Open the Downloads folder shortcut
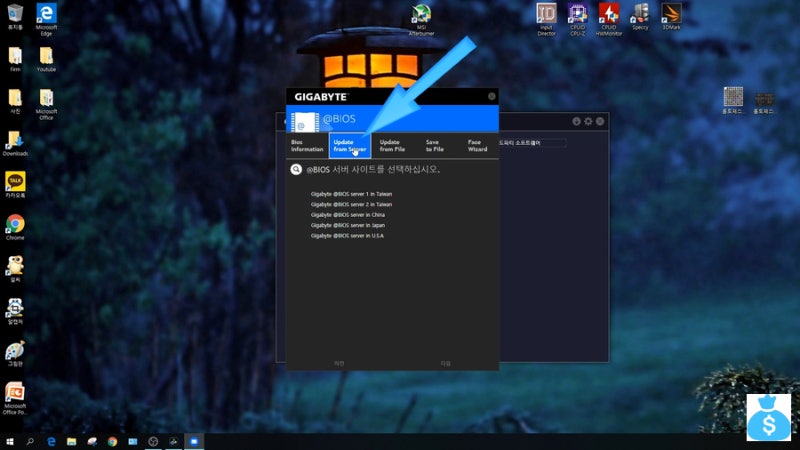This screenshot has width=800, height=450. point(15,143)
